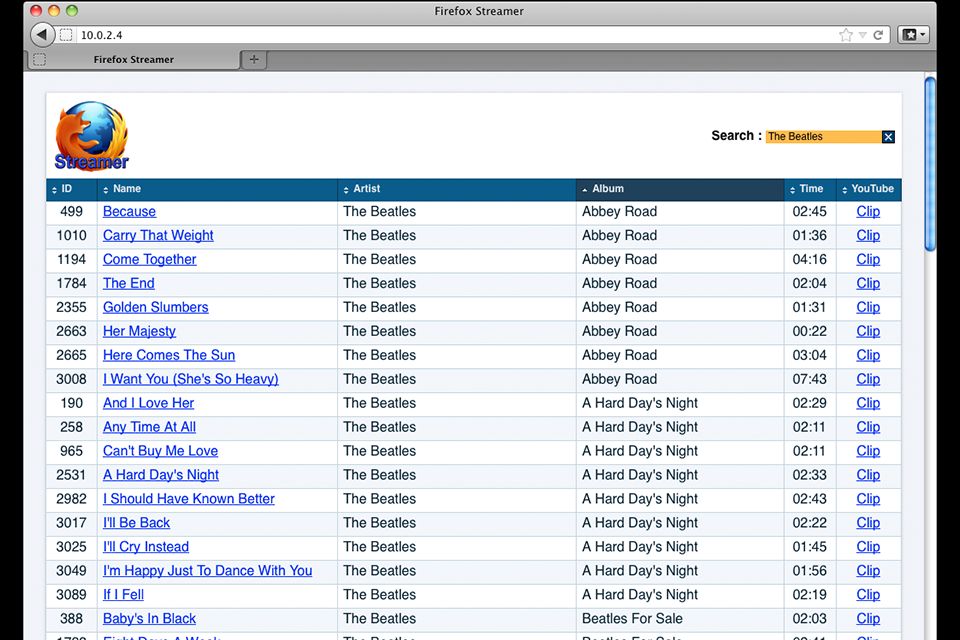The width and height of the screenshot is (960, 640).
Task: Select time cell 04:16
Action: tap(810, 260)
